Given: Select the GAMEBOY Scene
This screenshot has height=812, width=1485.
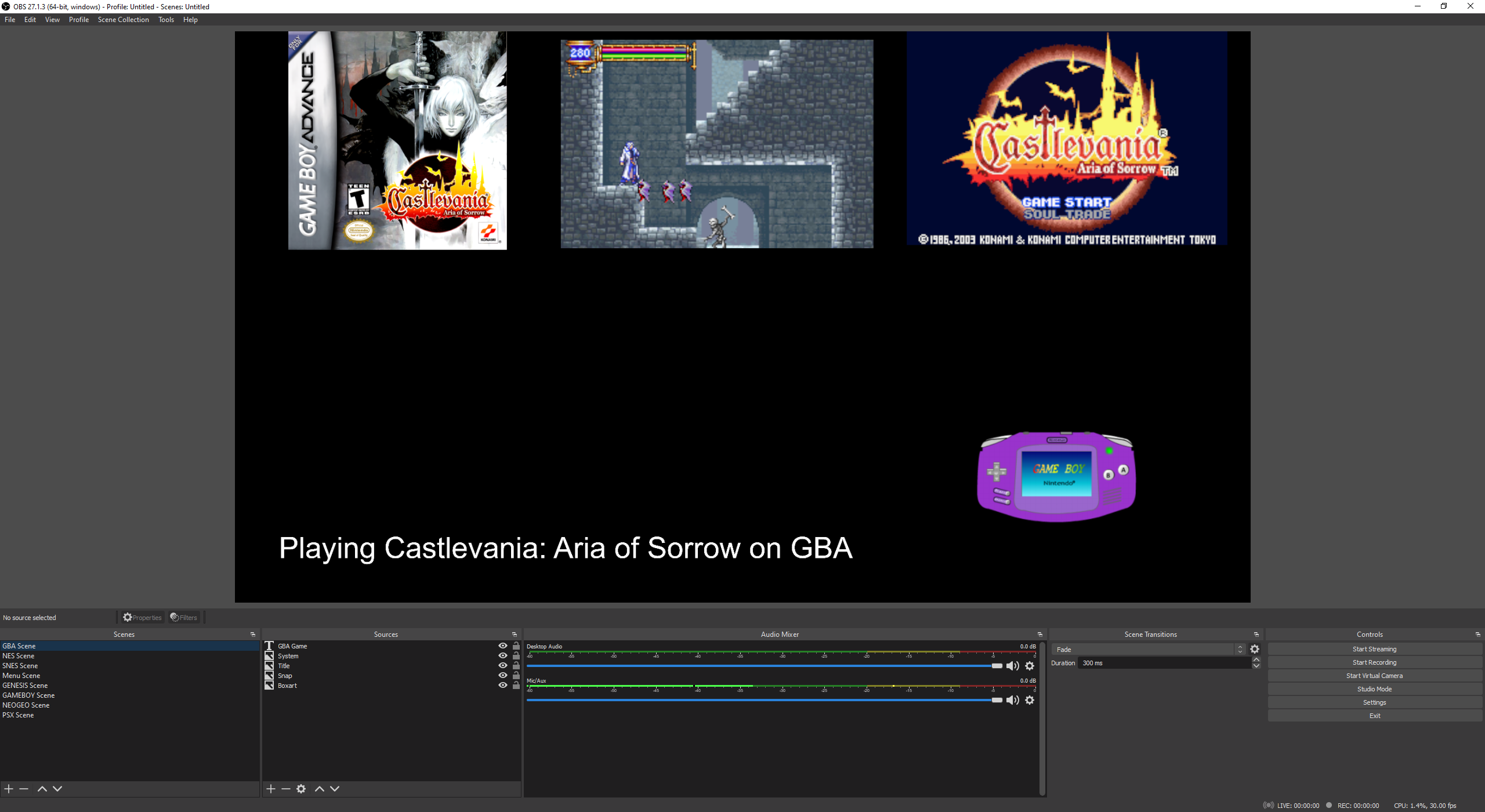Looking at the screenshot, I should pos(129,695).
